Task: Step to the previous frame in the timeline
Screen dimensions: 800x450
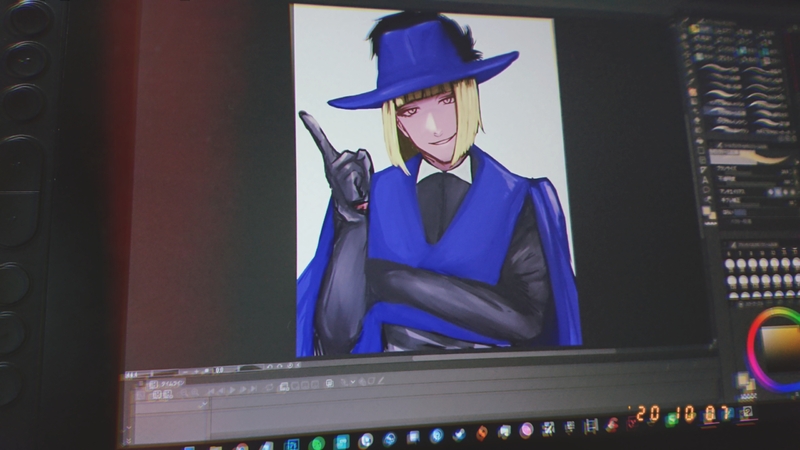Action: point(221,391)
